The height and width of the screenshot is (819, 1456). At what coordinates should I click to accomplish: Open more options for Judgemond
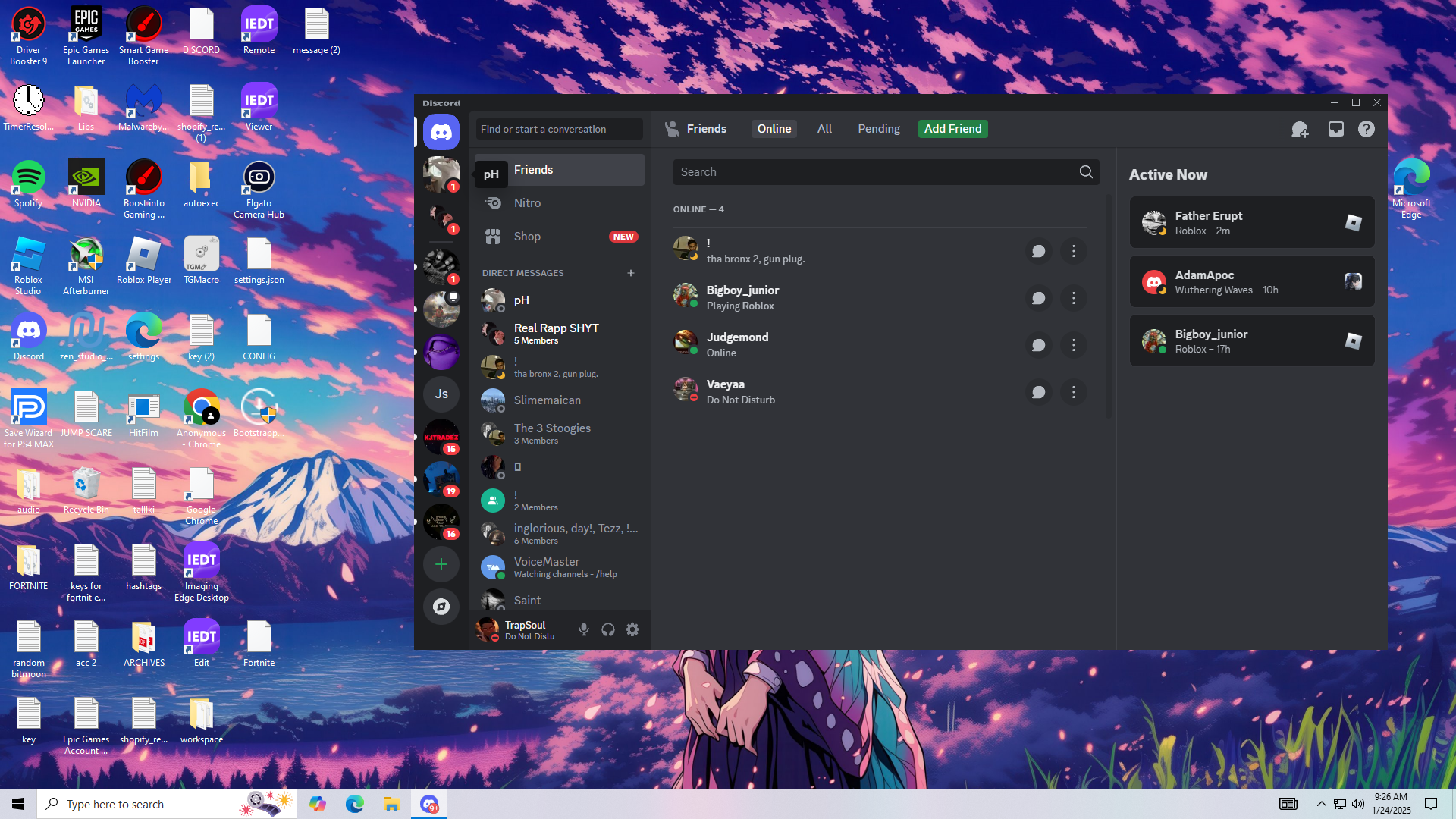click(1073, 345)
